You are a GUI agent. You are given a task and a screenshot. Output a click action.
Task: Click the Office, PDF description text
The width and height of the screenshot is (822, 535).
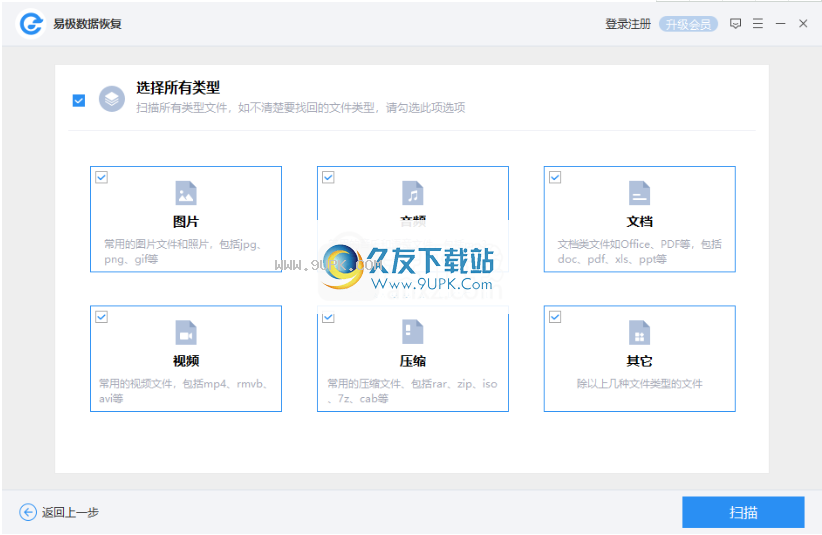(639, 252)
